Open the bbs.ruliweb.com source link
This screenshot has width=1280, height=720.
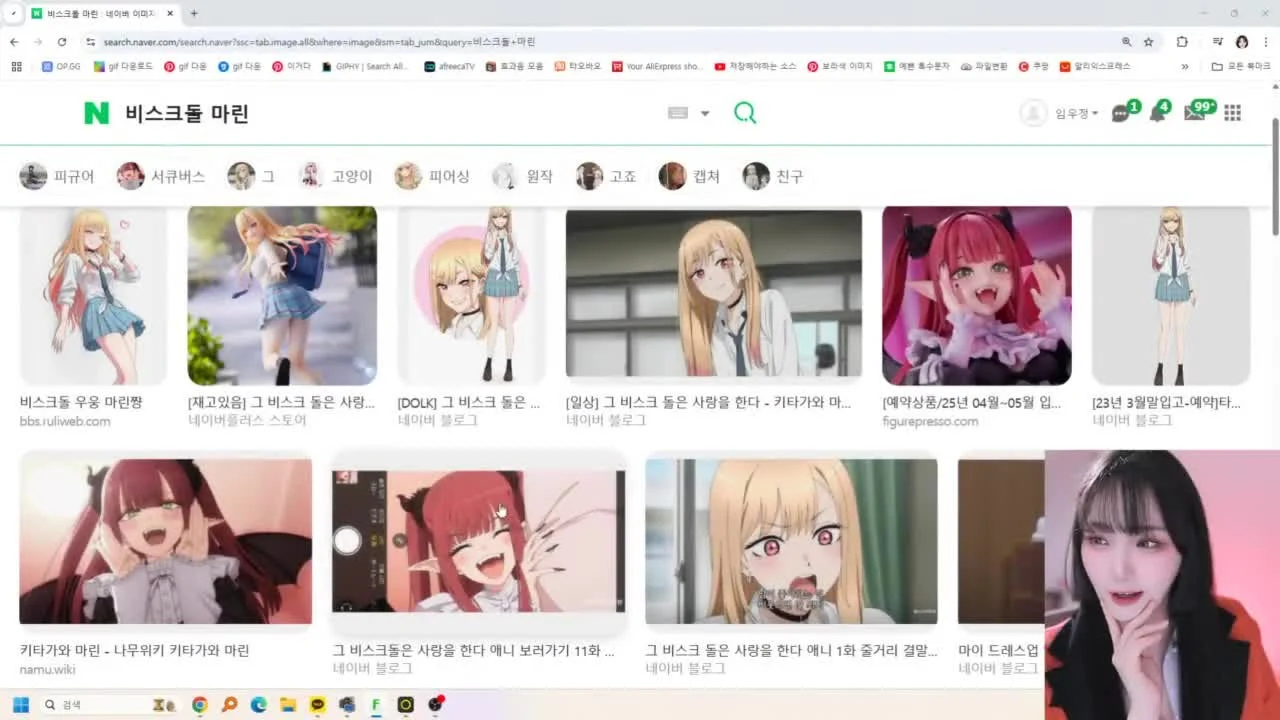tap(65, 421)
